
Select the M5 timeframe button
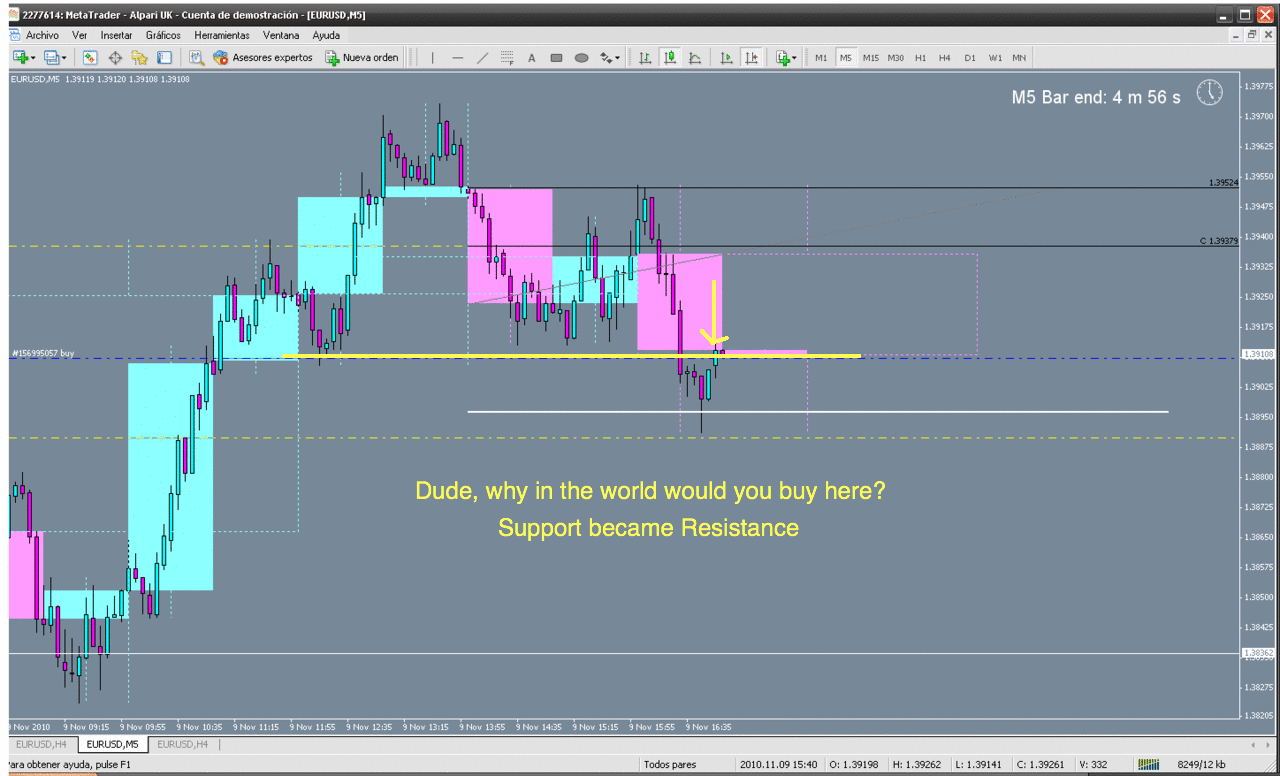(x=846, y=58)
